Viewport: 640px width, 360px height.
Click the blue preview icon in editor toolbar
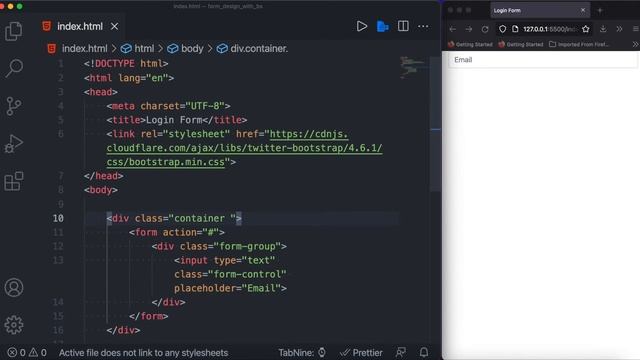382,27
